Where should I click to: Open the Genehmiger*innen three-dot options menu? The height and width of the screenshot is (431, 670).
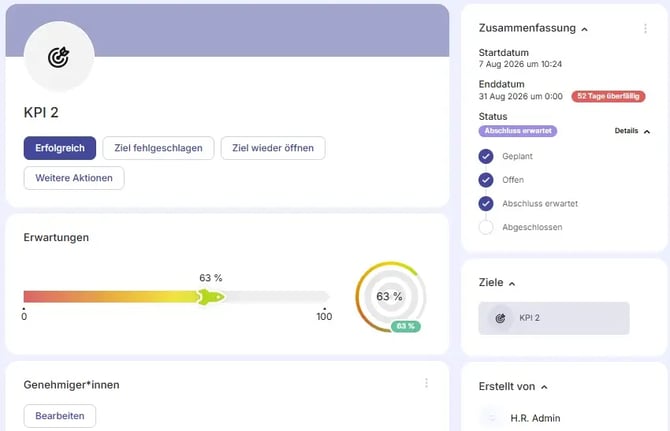tap(426, 383)
